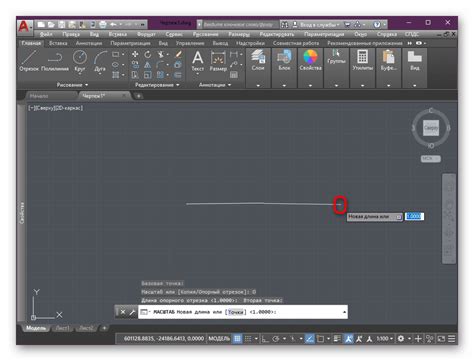Viewport: 474px width, 361px height.
Task: Click the Ellipse tool icon
Action: [116, 64]
